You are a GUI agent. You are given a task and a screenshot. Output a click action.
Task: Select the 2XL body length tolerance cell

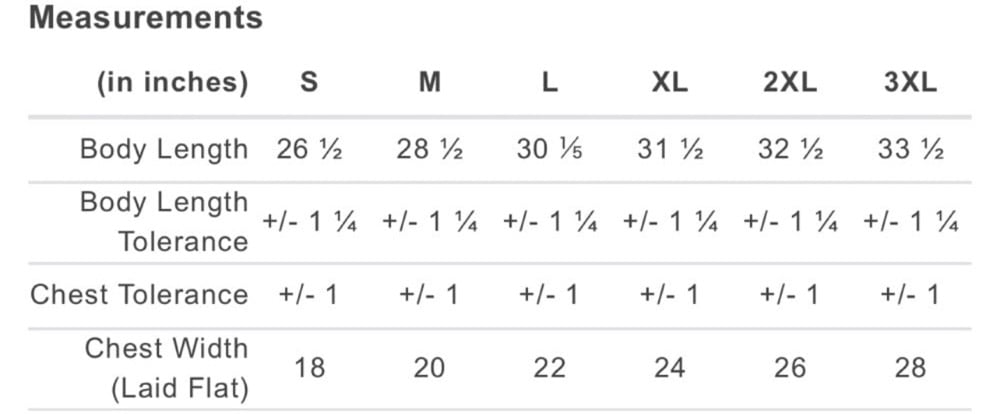(x=790, y=222)
